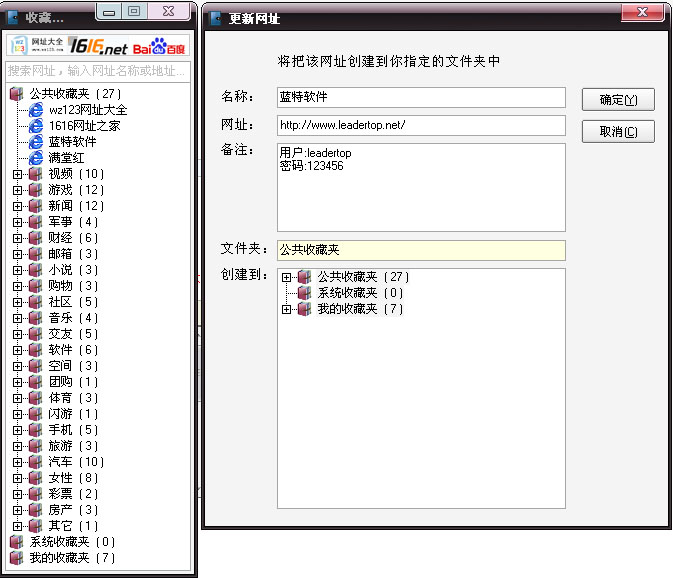Click the IE icon beside 蓝特软件
This screenshot has height=579, width=673.
coord(37,142)
